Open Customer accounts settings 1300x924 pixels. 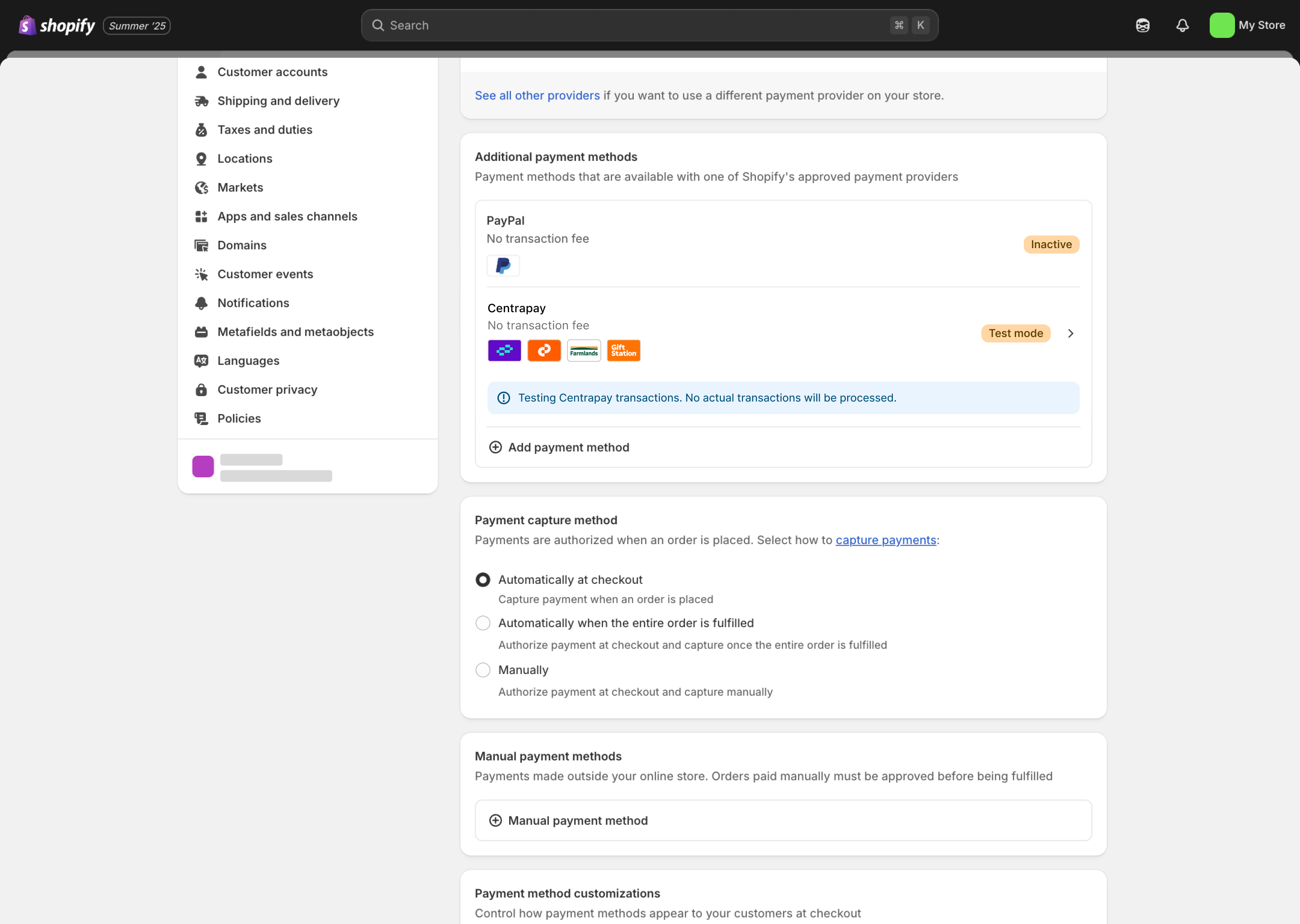click(272, 72)
